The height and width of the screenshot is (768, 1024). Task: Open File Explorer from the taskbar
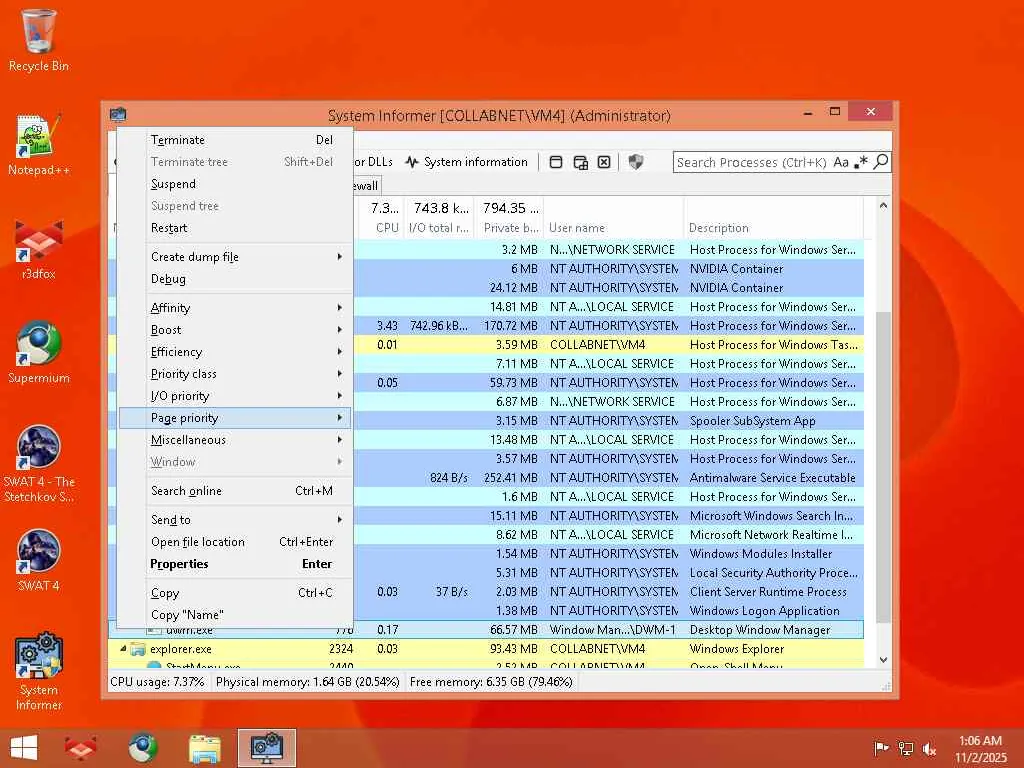[x=204, y=748]
